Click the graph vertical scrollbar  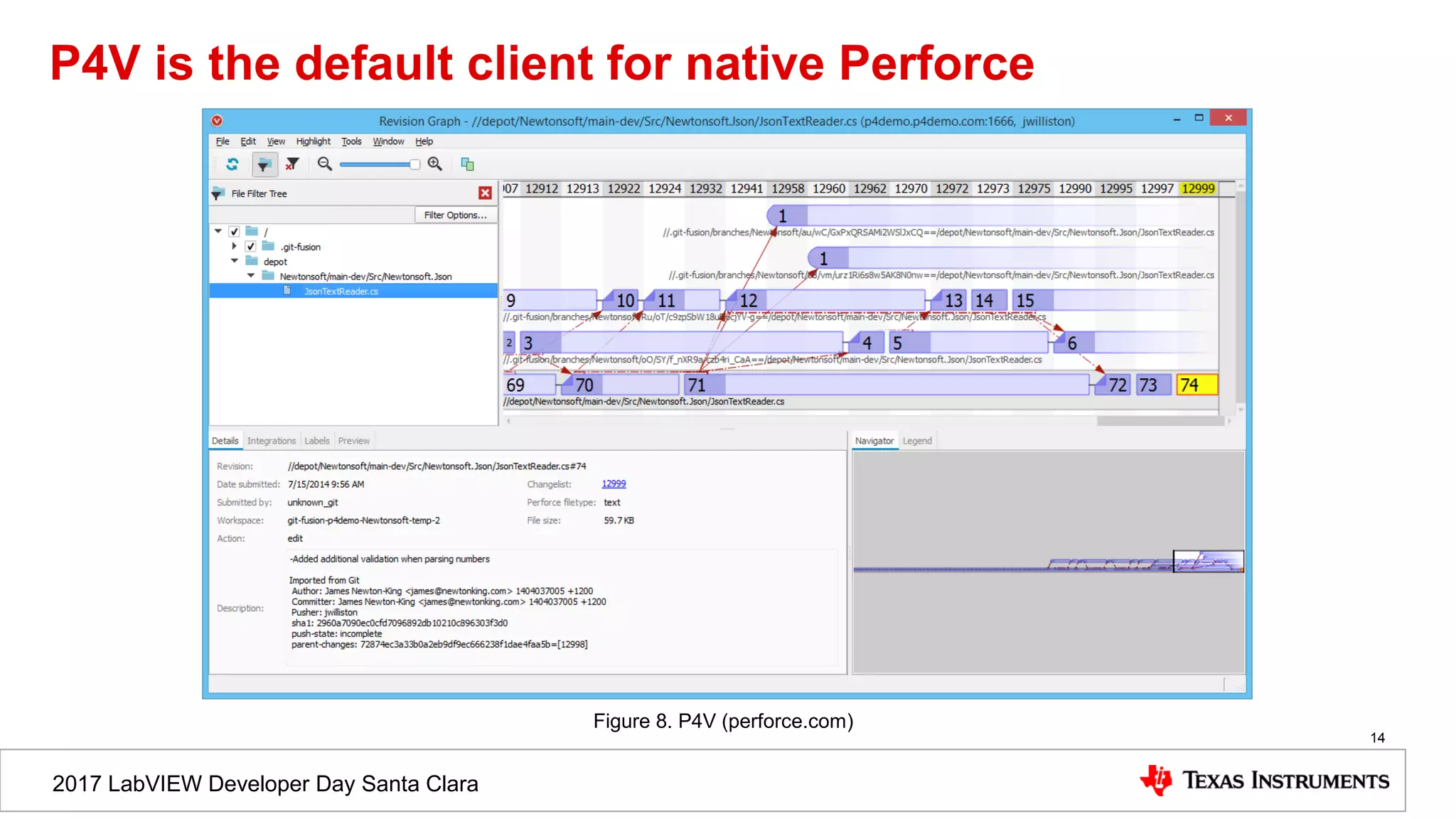point(1241,297)
